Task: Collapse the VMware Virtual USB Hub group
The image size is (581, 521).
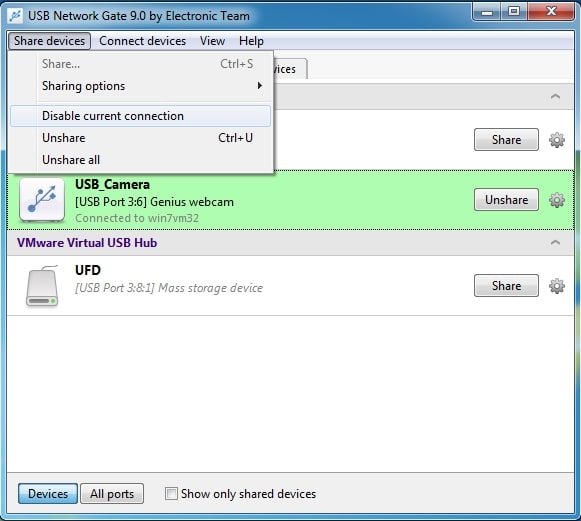Action: 555,243
